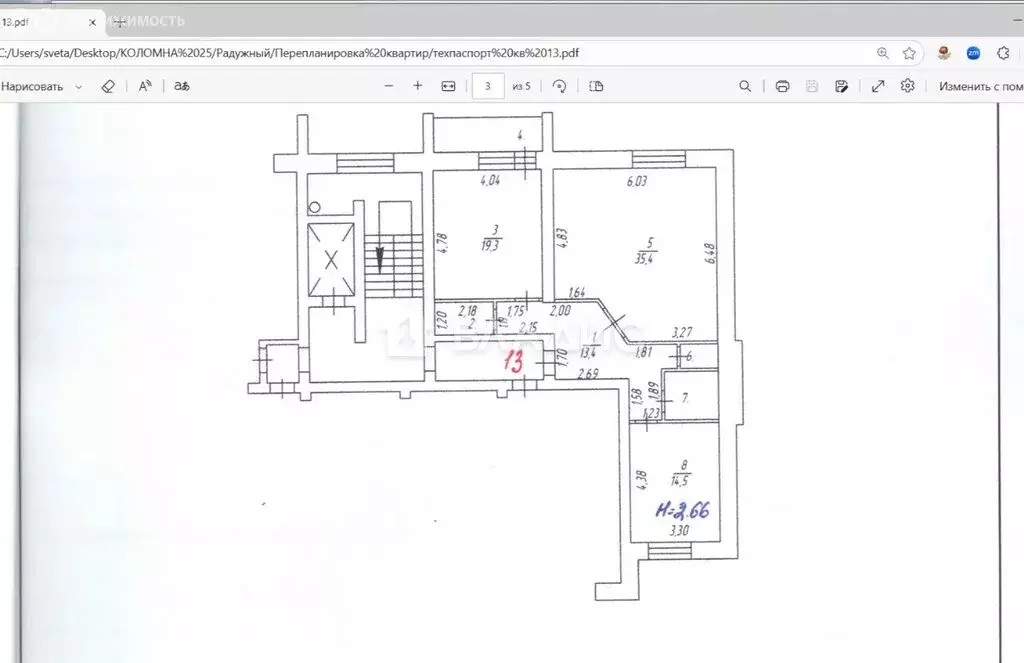This screenshot has width=1024, height=663.
Task: Open PDF settings gear
Action: [x=907, y=86]
